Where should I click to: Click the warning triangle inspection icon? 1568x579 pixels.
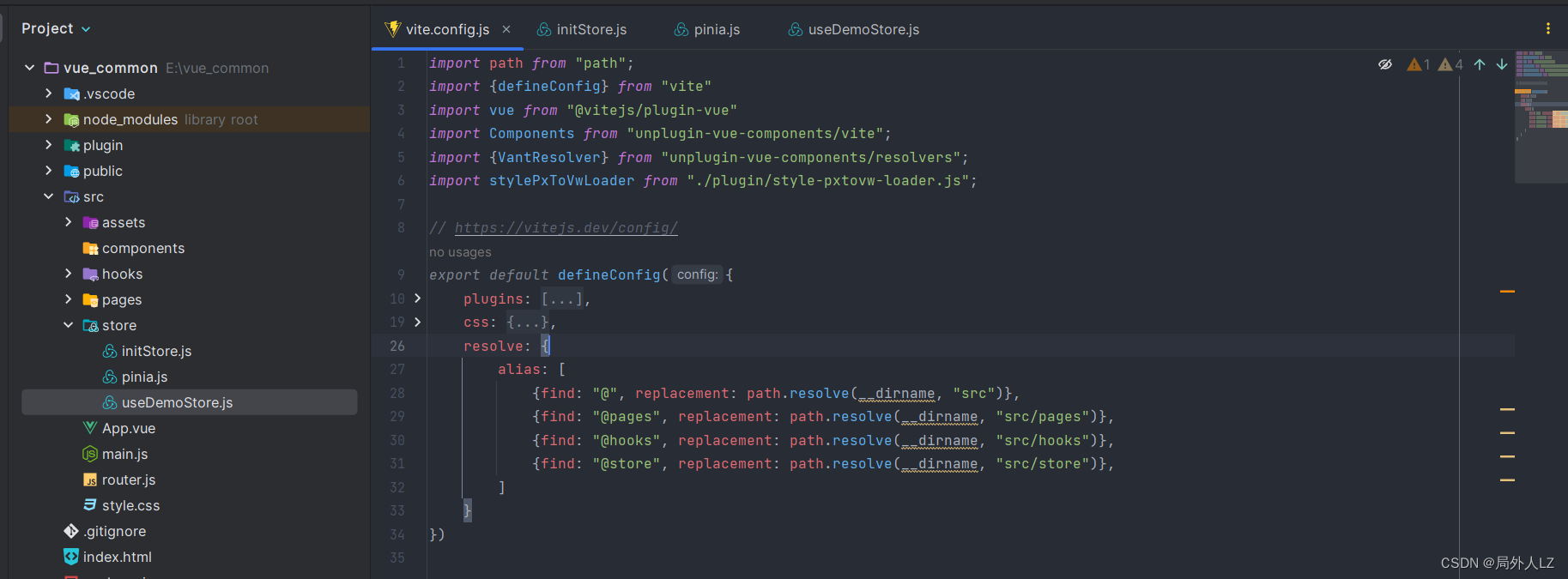click(1414, 64)
